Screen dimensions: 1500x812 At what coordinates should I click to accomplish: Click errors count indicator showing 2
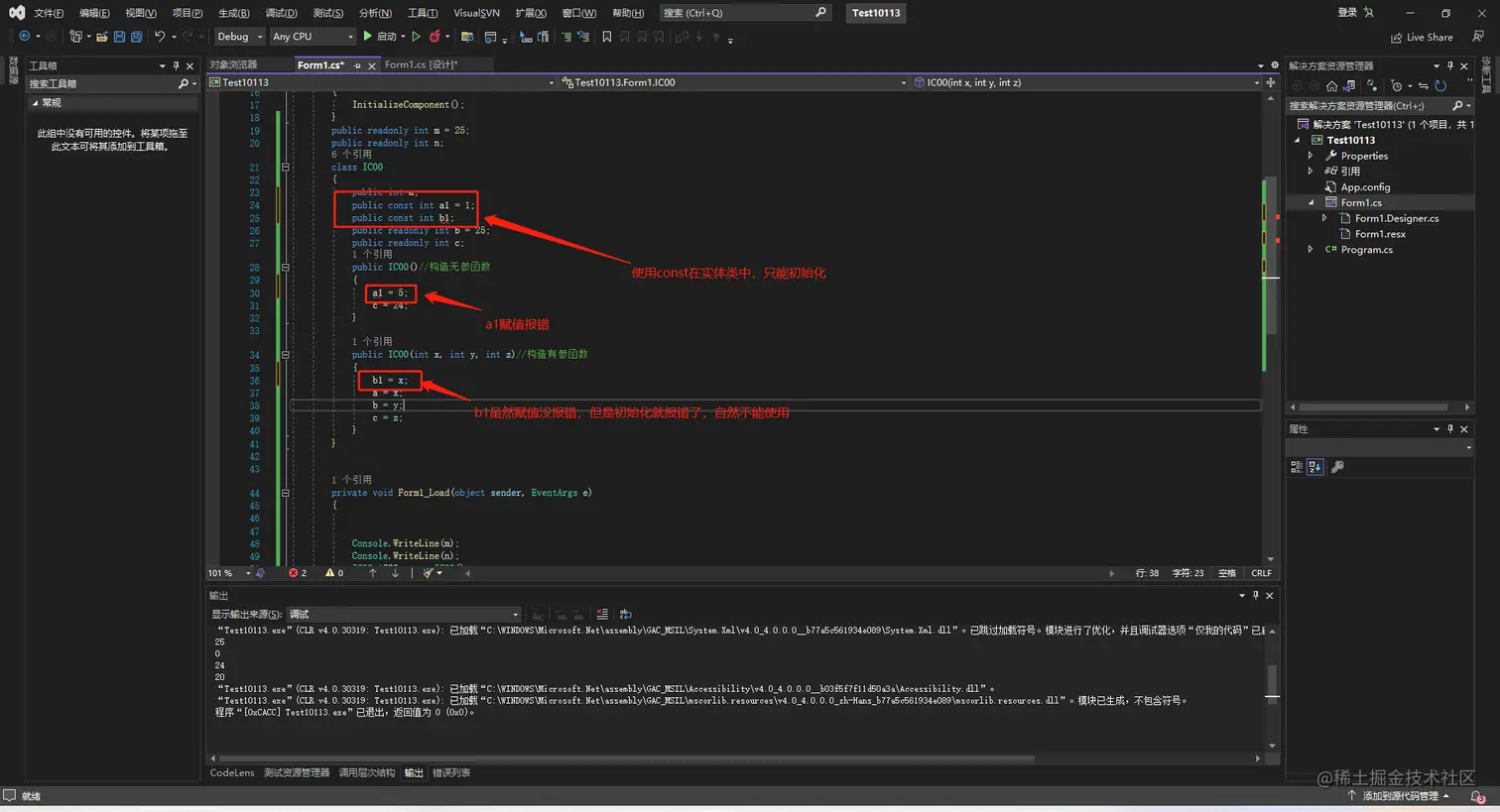pyautogui.click(x=298, y=573)
